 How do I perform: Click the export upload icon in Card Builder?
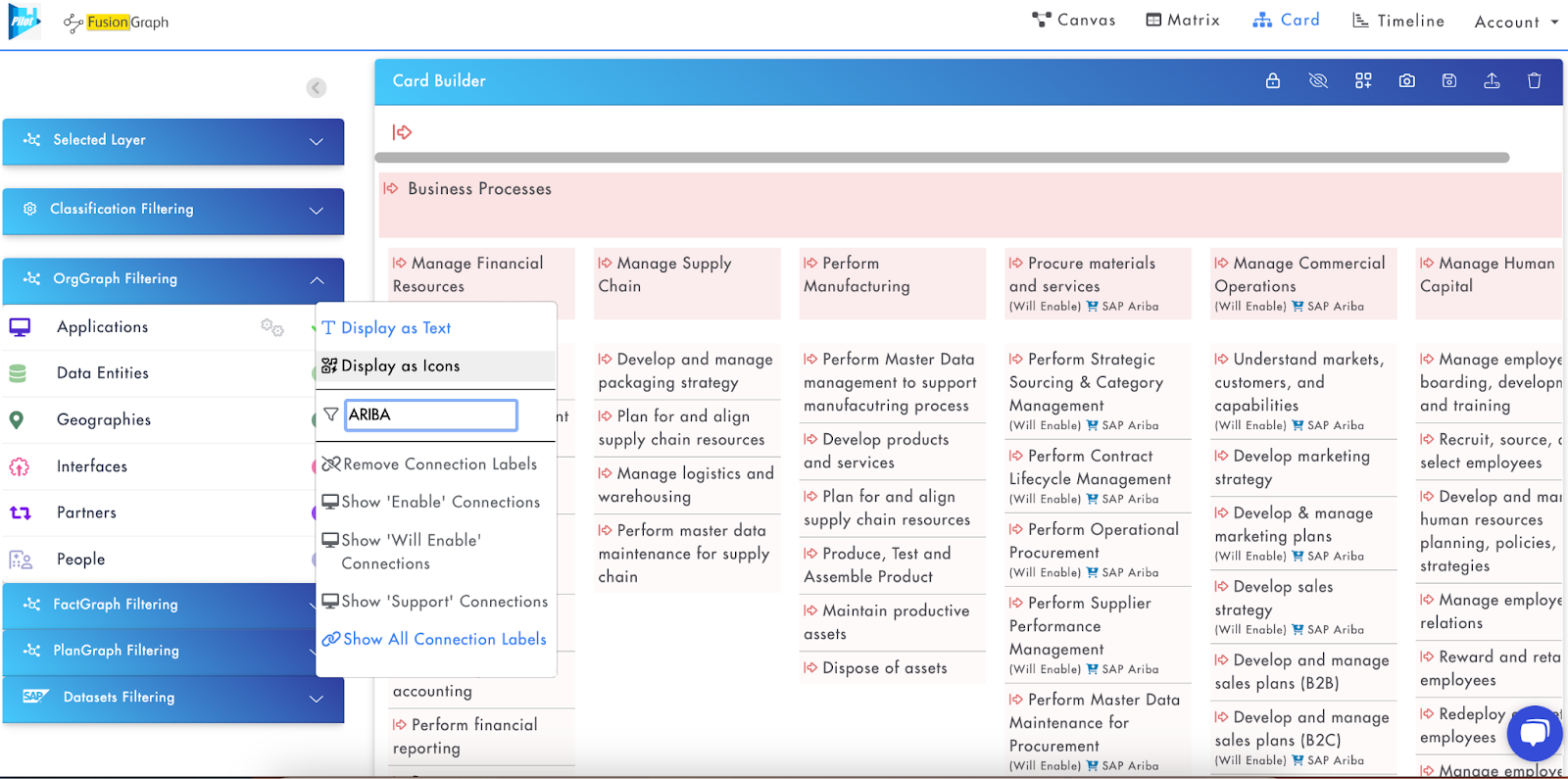click(1492, 81)
